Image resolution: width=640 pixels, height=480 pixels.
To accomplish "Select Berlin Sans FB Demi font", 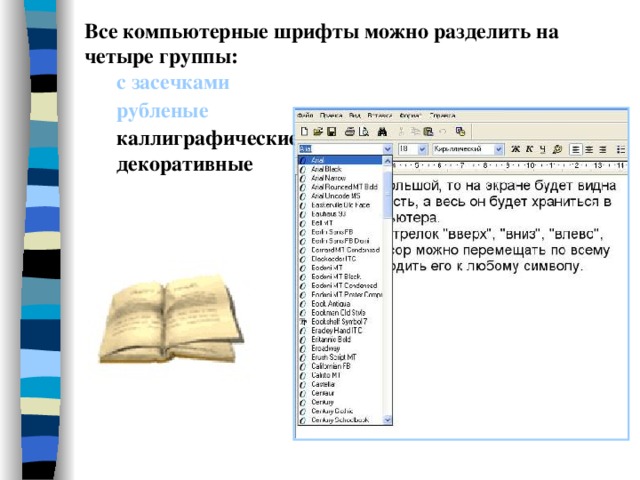I will (x=340, y=241).
